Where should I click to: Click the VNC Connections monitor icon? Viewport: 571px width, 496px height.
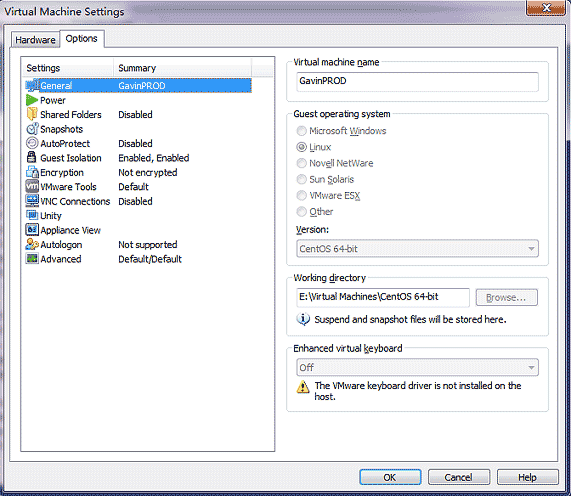pyautogui.click(x=32, y=201)
